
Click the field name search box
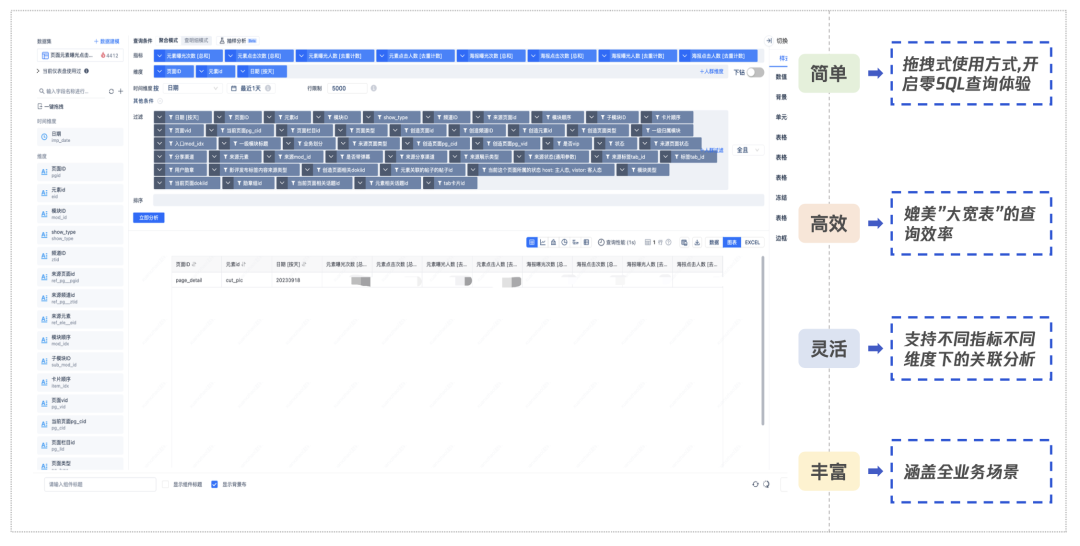click(71, 92)
